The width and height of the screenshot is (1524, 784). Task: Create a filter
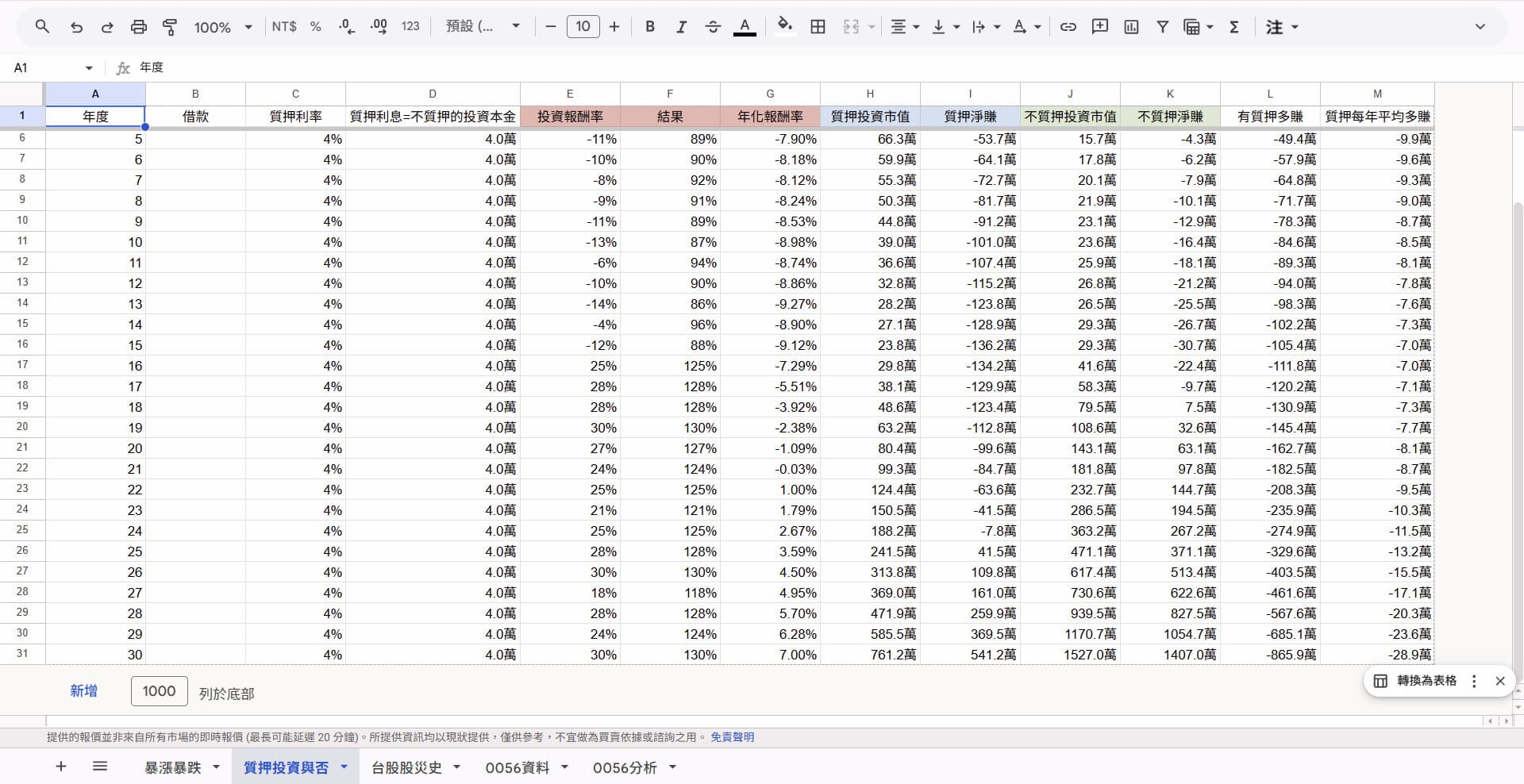1162,27
